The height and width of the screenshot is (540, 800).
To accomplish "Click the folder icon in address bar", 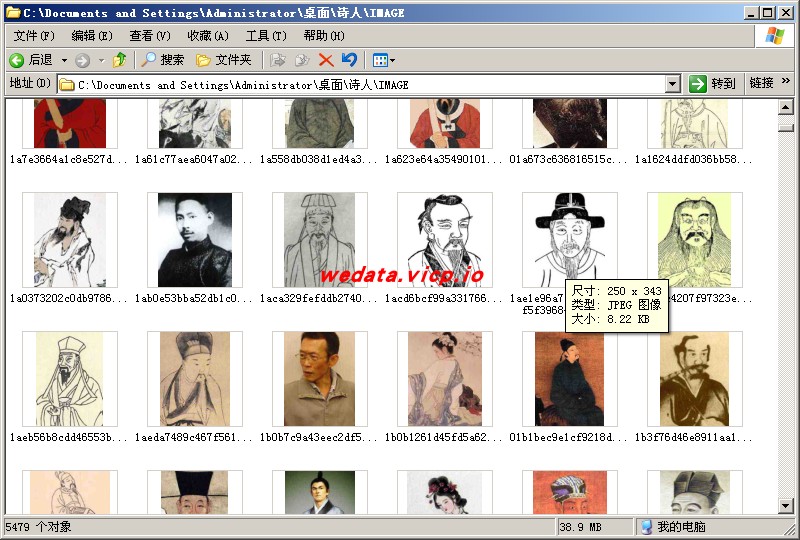I will [67, 85].
